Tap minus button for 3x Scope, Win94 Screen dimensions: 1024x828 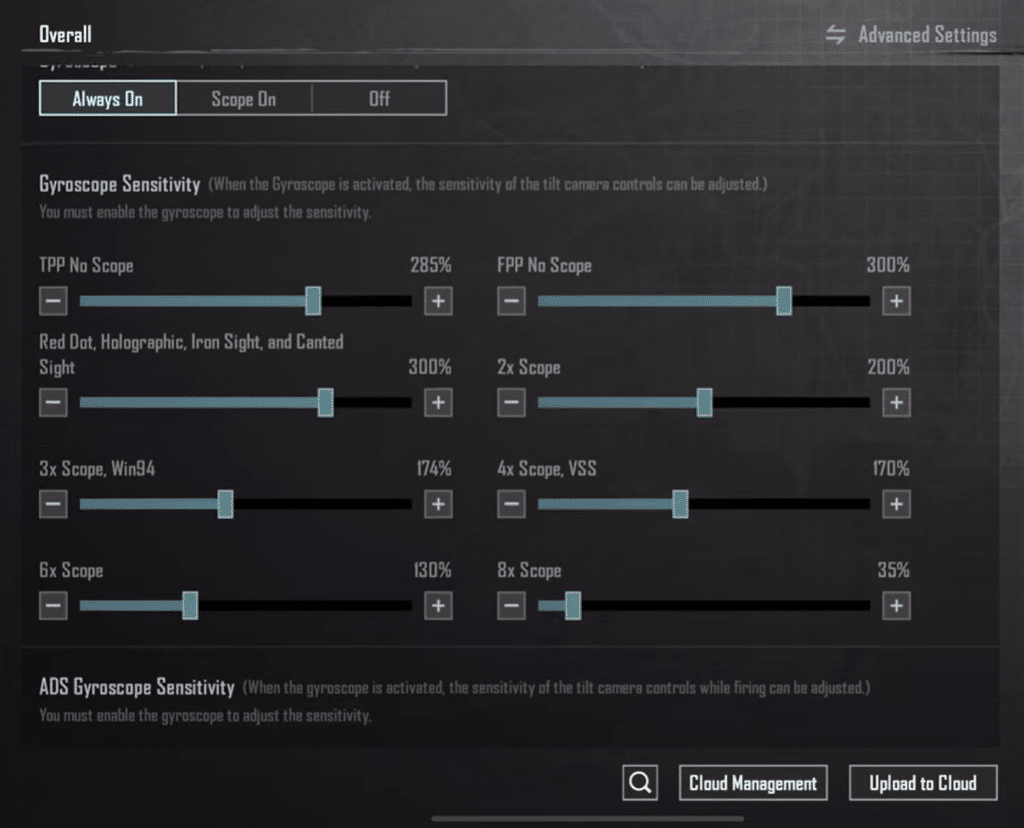[x=53, y=504]
